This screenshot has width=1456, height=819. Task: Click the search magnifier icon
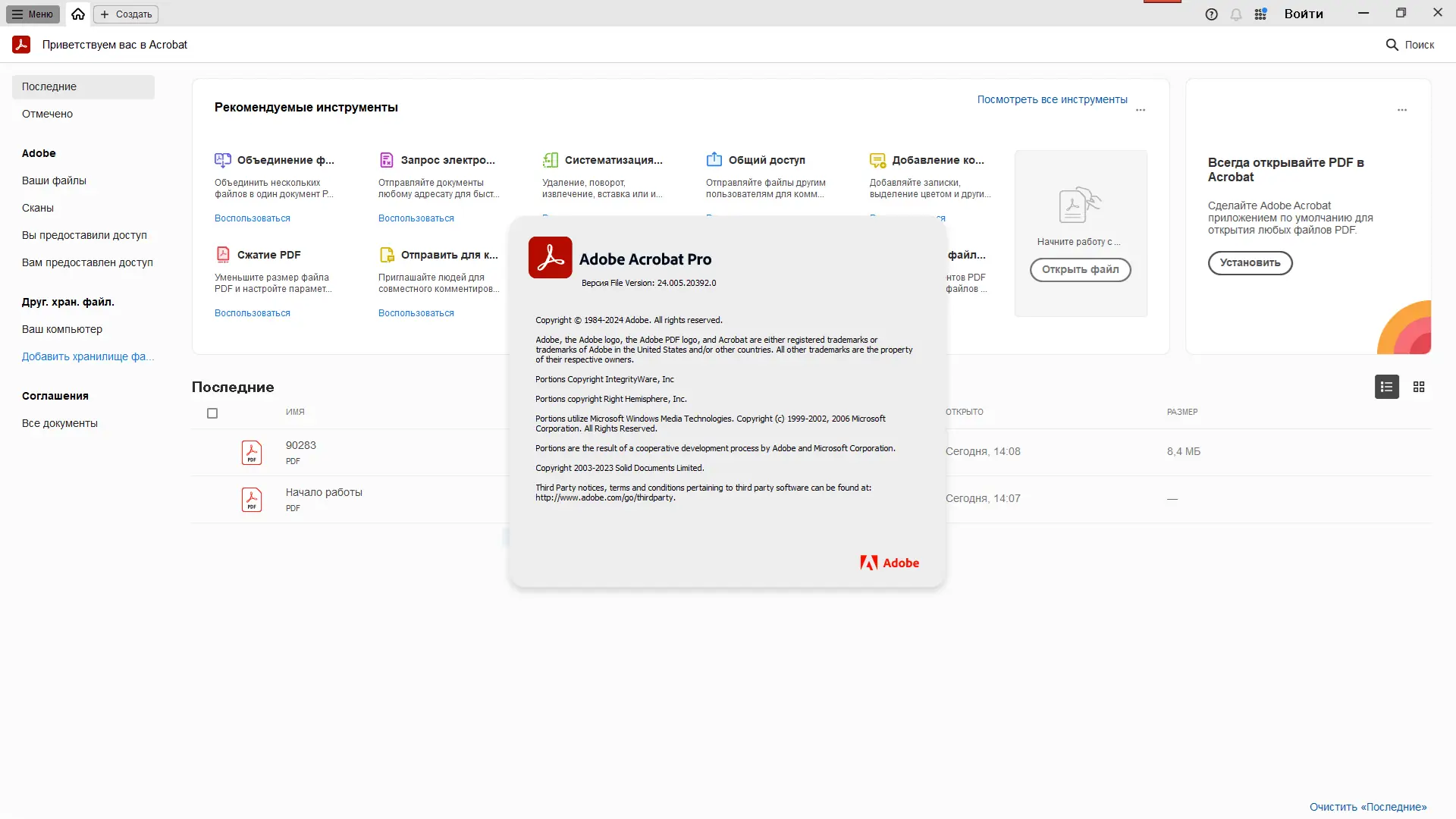tap(1392, 45)
